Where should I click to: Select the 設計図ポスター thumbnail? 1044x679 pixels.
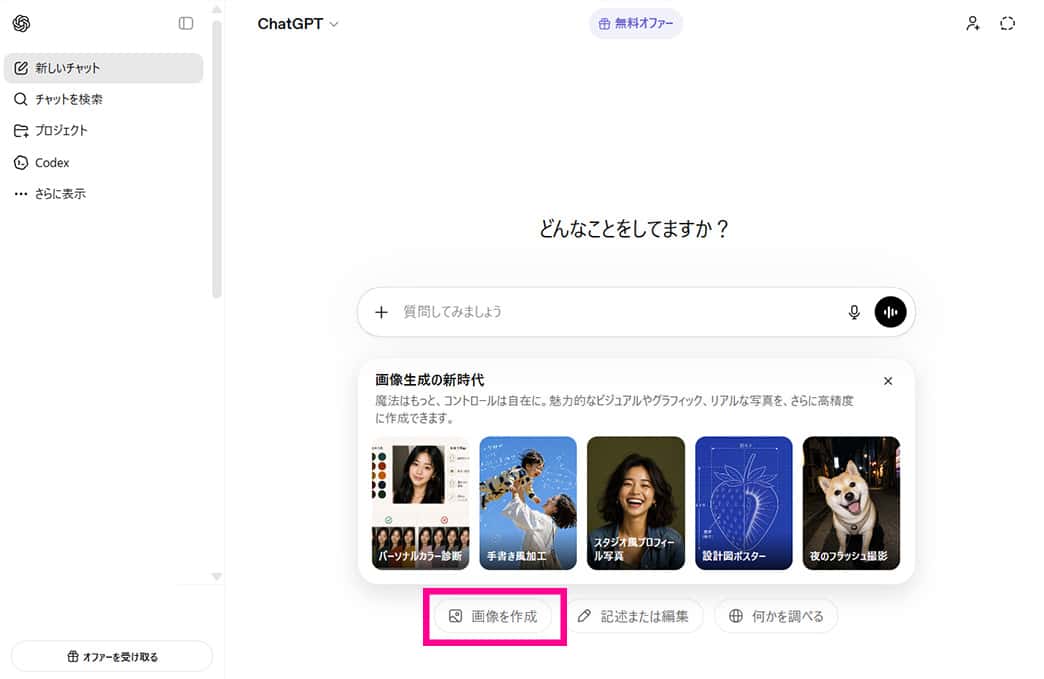(x=744, y=503)
